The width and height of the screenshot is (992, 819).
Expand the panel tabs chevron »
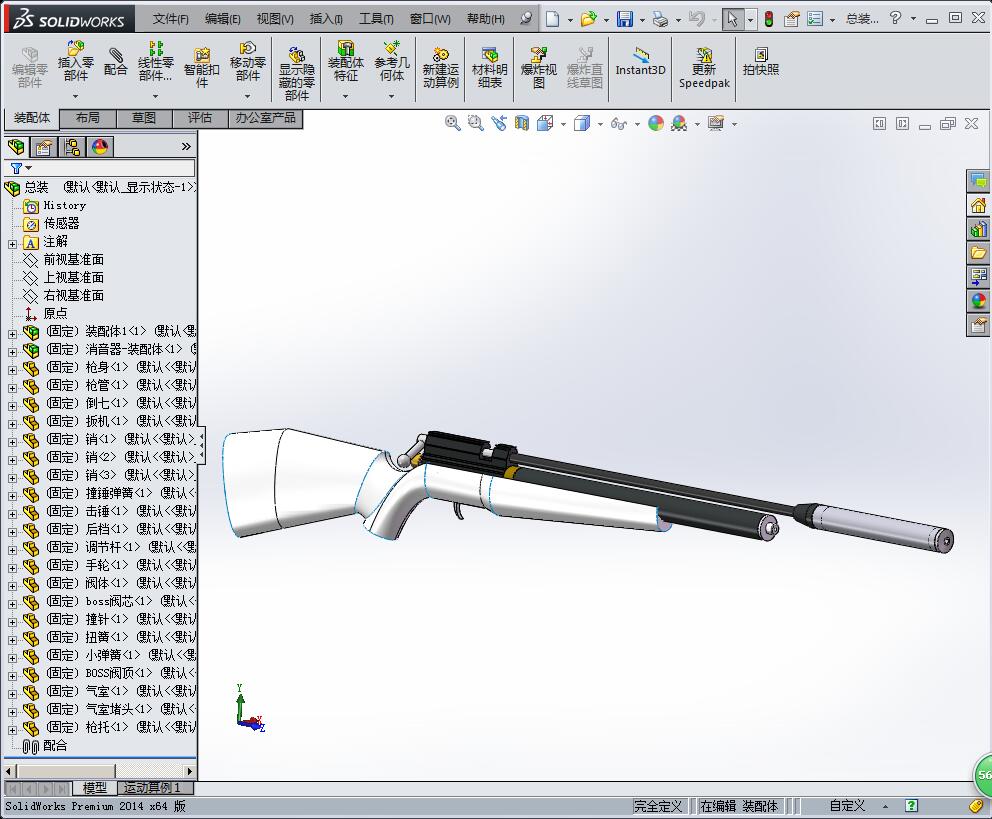(x=186, y=147)
